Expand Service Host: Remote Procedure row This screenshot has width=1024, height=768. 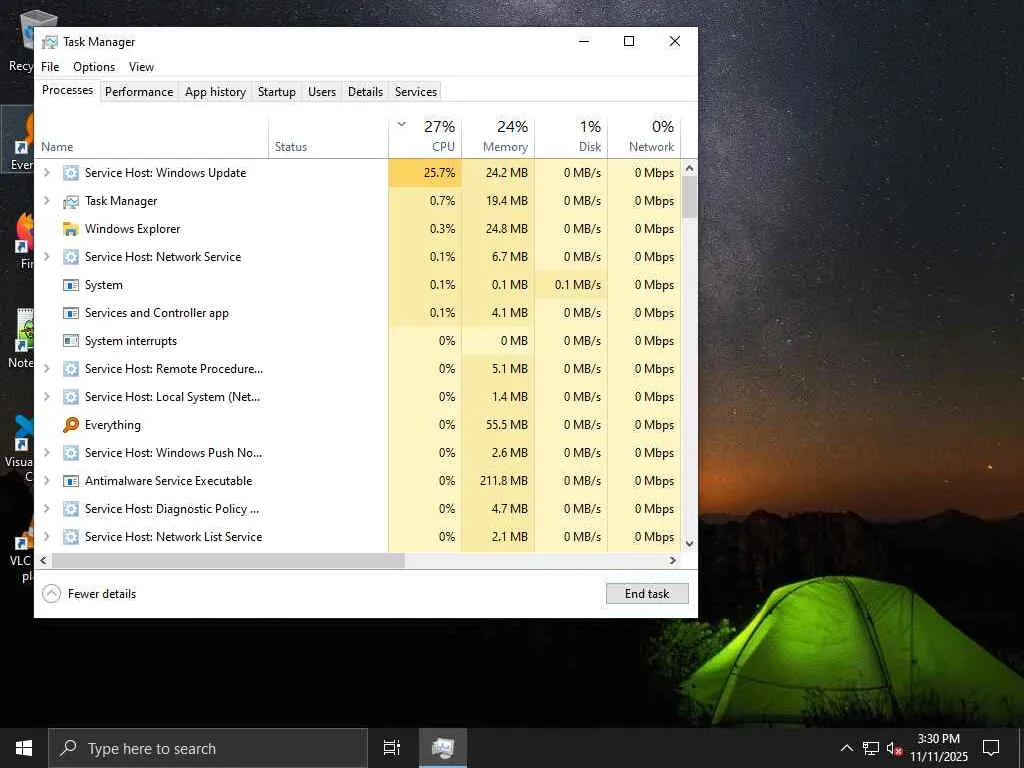point(46,368)
